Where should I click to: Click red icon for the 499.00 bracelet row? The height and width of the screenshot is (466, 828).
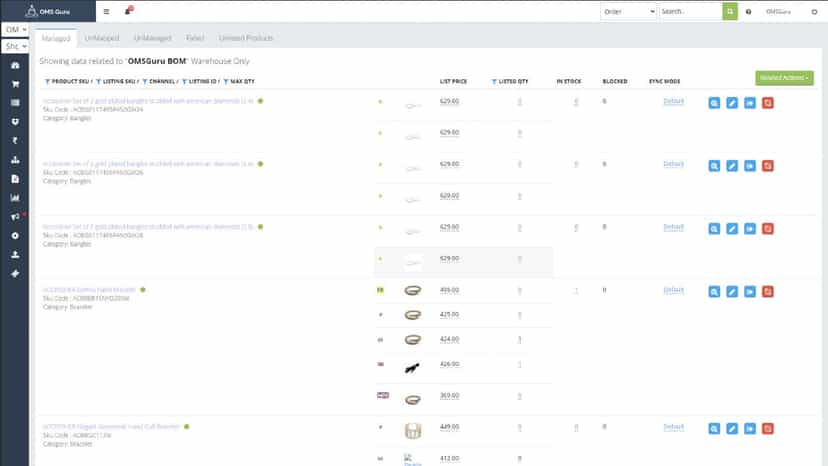(768, 292)
